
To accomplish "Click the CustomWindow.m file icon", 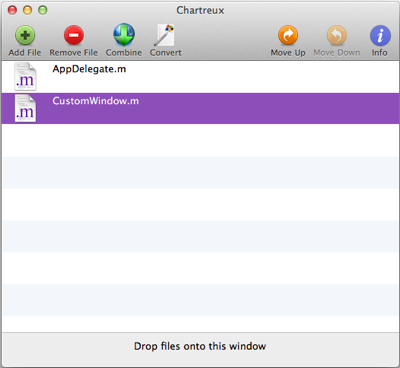I will point(25,108).
